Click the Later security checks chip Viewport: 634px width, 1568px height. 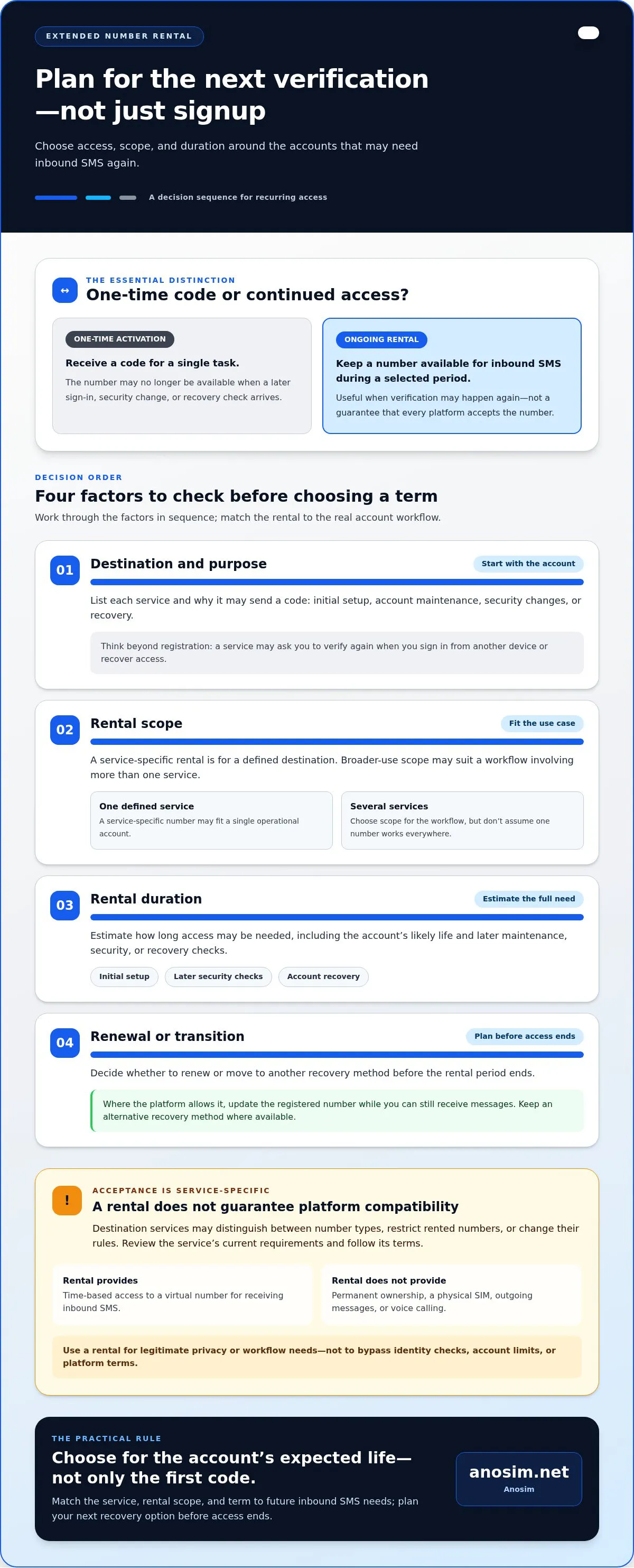point(218,976)
